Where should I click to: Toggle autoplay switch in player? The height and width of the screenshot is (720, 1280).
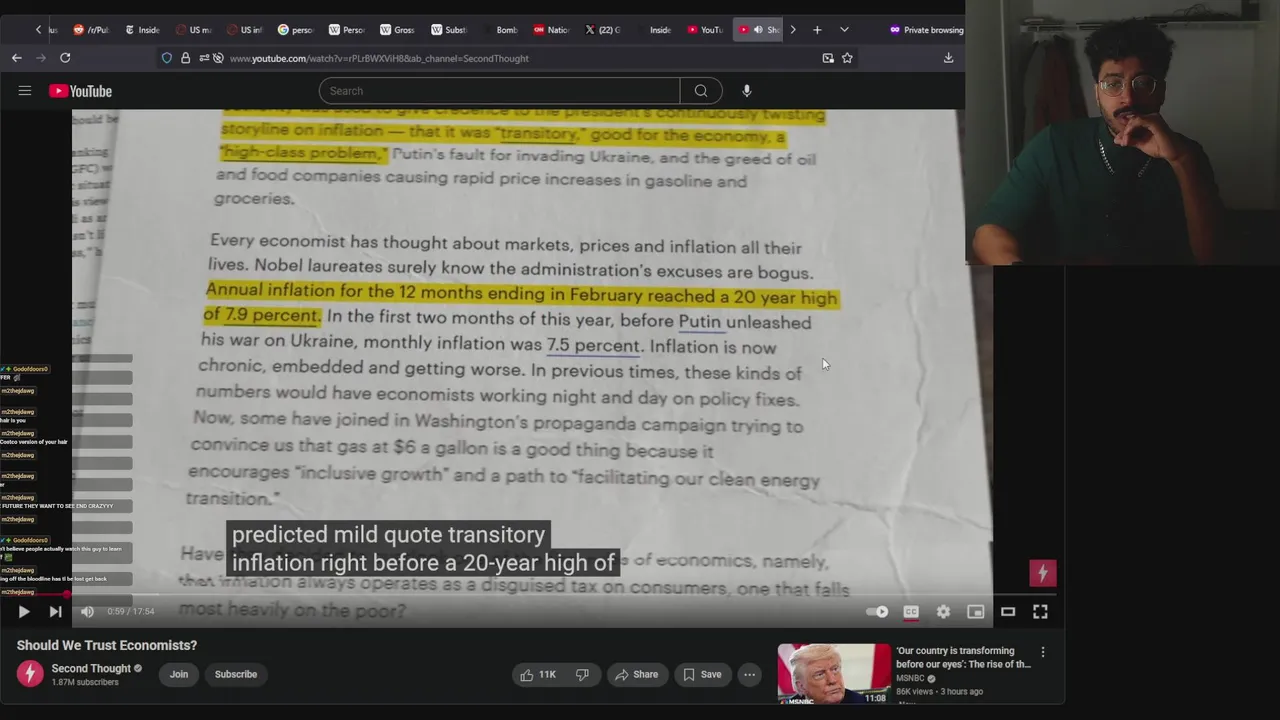[877, 612]
